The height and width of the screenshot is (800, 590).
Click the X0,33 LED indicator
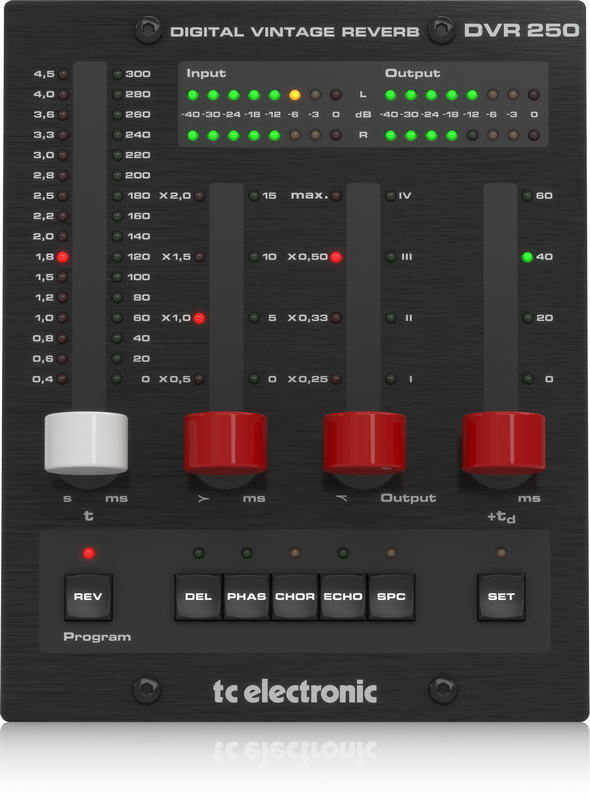336,318
